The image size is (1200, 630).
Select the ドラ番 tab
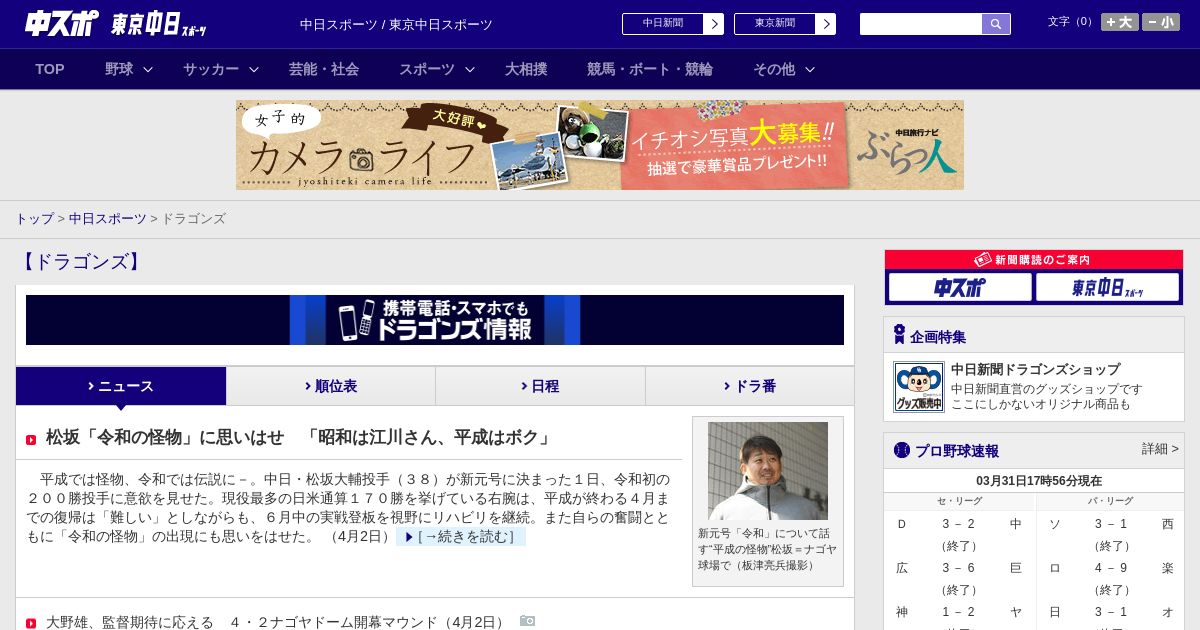[x=750, y=386]
